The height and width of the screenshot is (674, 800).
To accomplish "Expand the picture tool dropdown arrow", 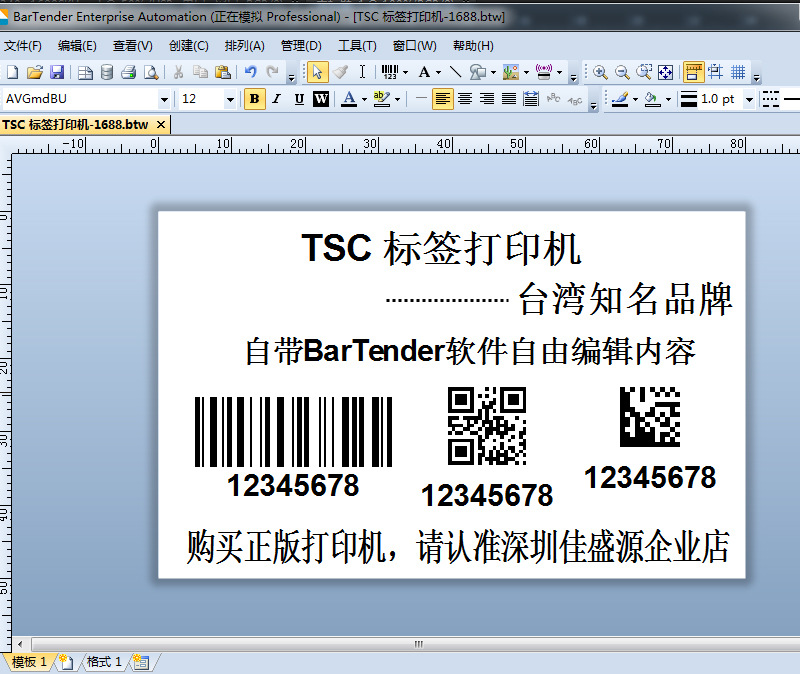I will click(x=526, y=72).
